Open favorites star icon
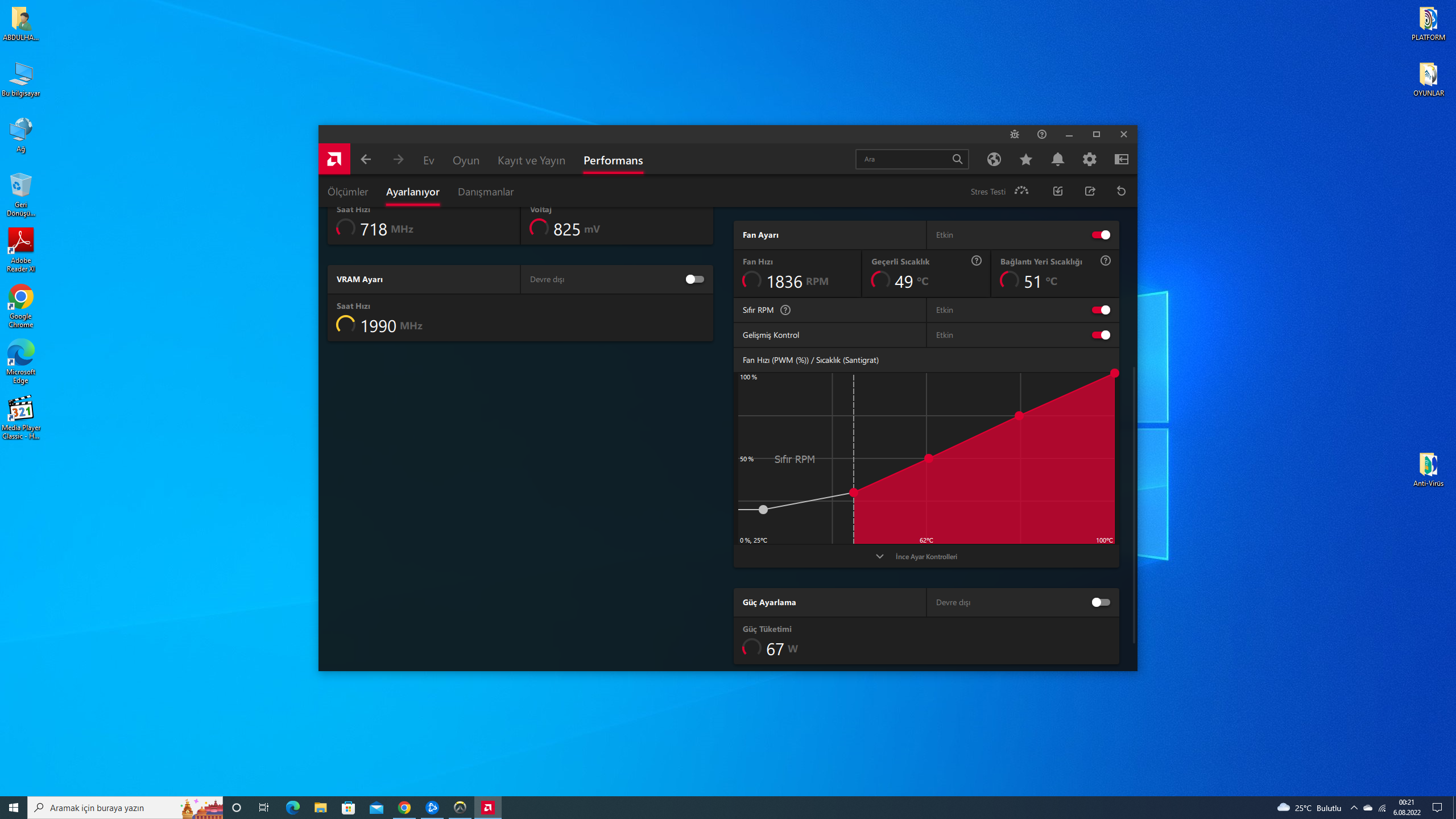Viewport: 1456px width, 819px height. coord(1025,159)
